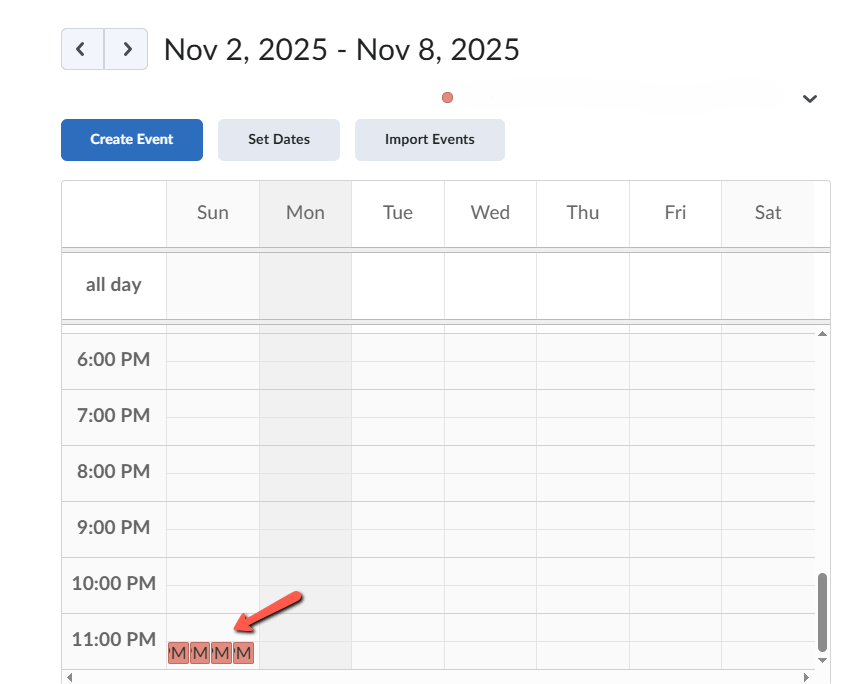Screen dimensions: 857x684
Task: Open the Import Events dialog
Action: pyautogui.click(x=429, y=140)
